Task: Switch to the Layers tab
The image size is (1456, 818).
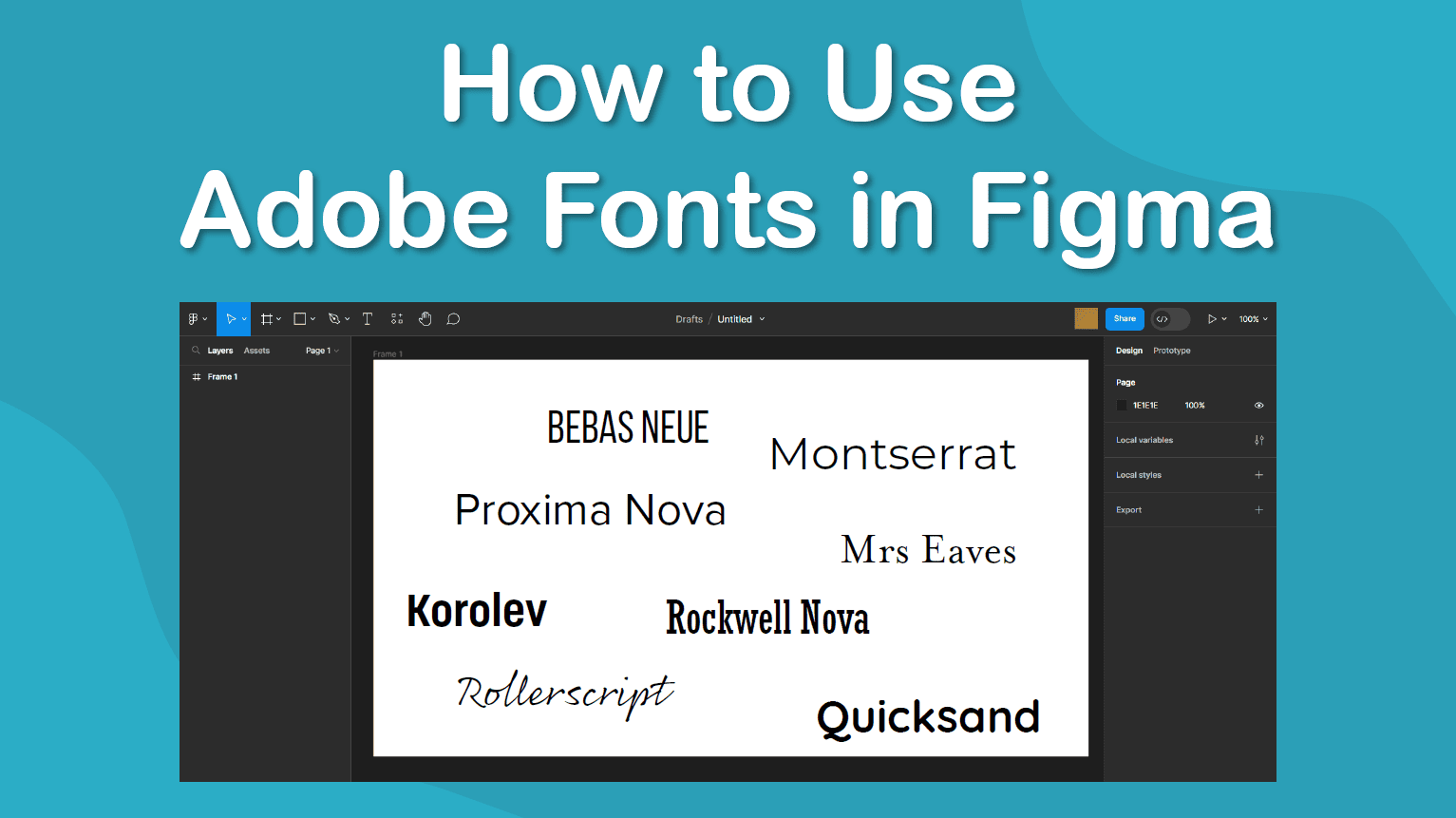Action: point(220,351)
